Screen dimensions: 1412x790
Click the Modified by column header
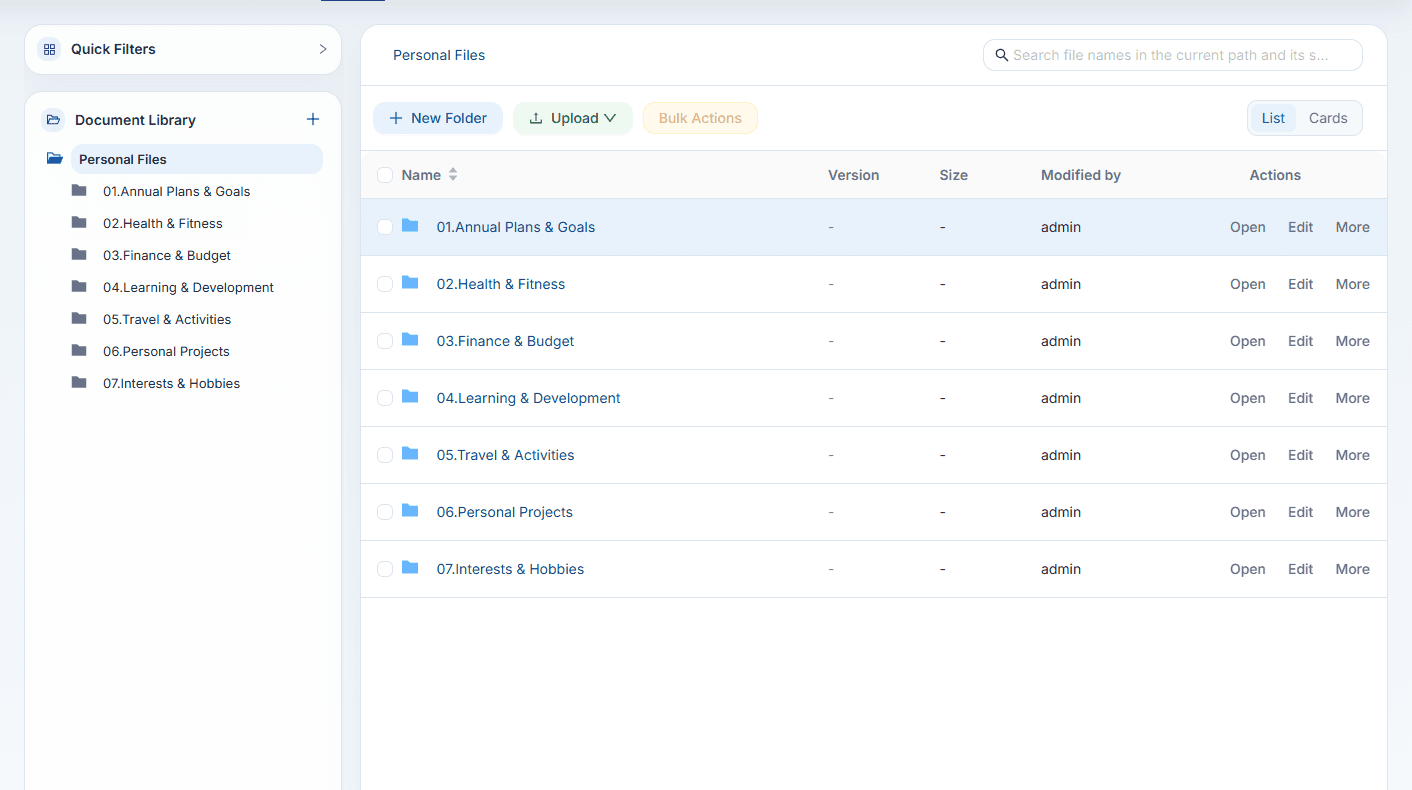1081,175
